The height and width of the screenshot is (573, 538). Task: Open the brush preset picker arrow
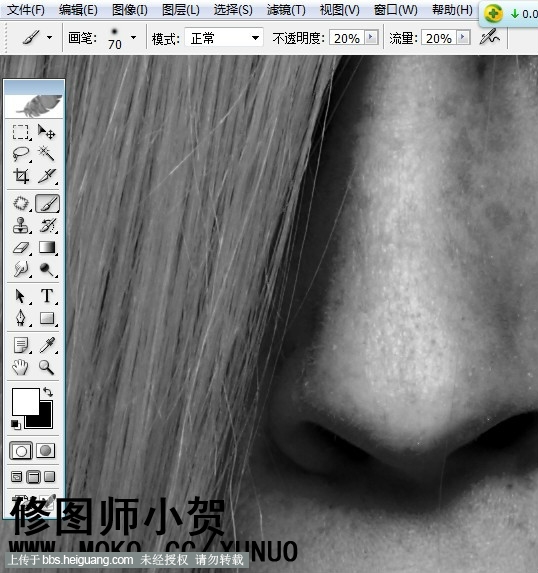pyautogui.click(x=133, y=37)
